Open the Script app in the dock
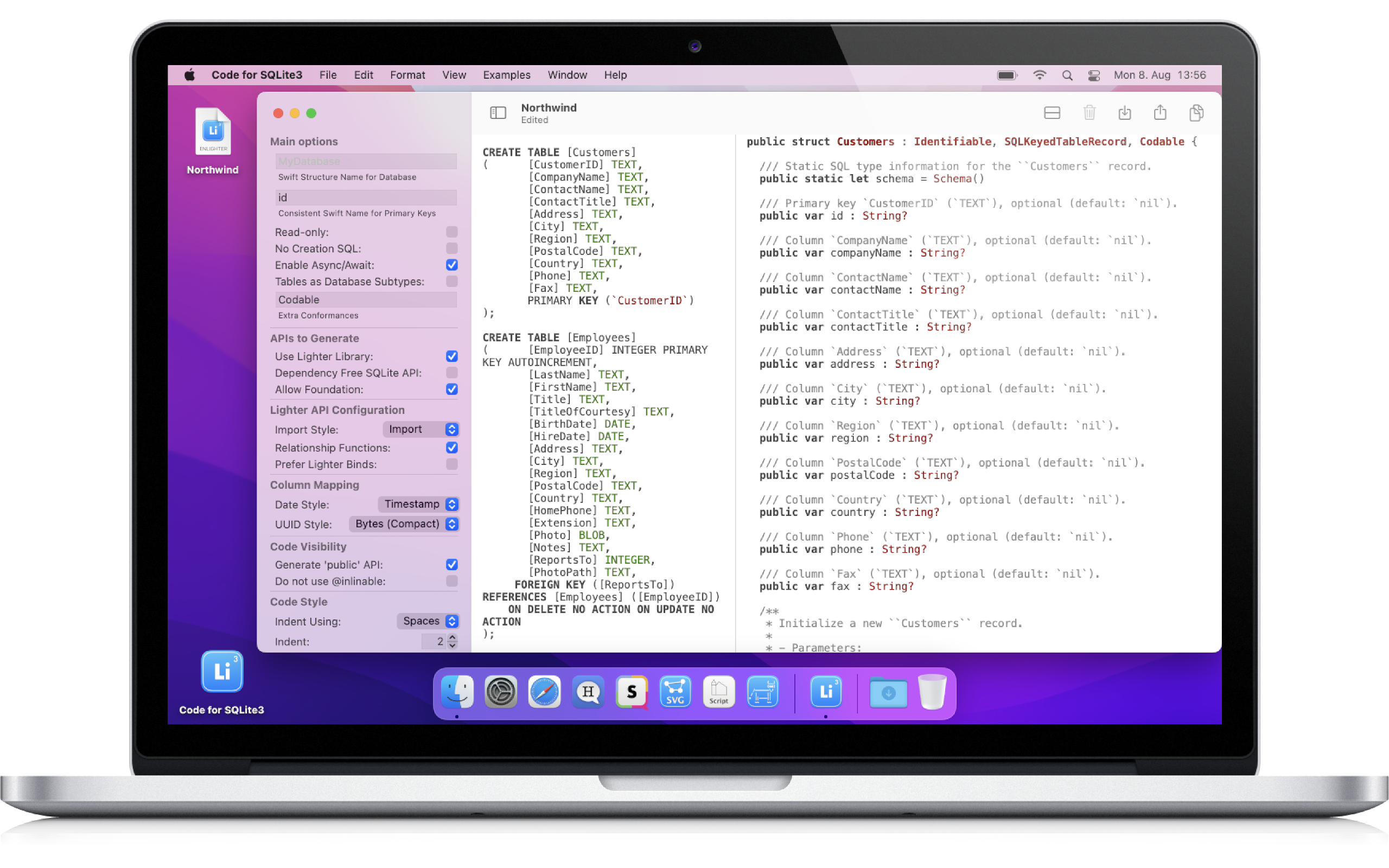The image size is (1389, 868). 718,692
